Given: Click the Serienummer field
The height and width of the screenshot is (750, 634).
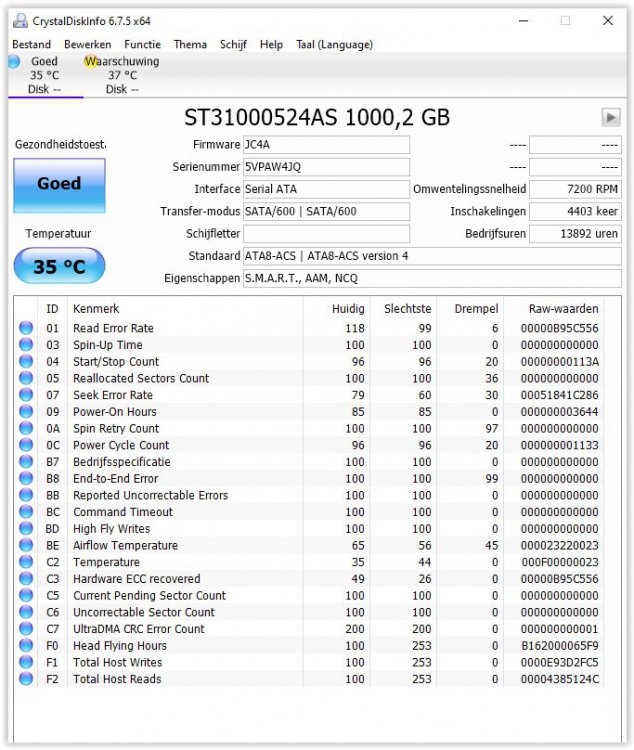Looking at the screenshot, I should click(326, 167).
